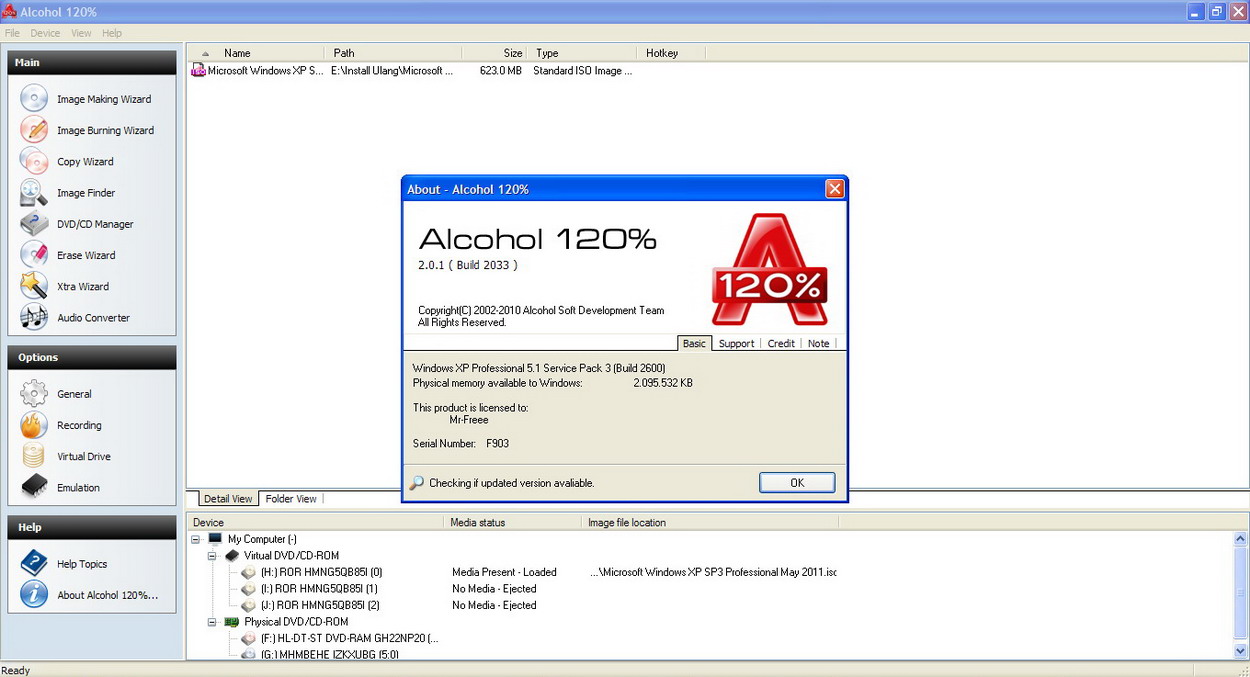Click 'Standard ISO Image' type cell
The height and width of the screenshot is (677, 1250).
click(x=582, y=71)
